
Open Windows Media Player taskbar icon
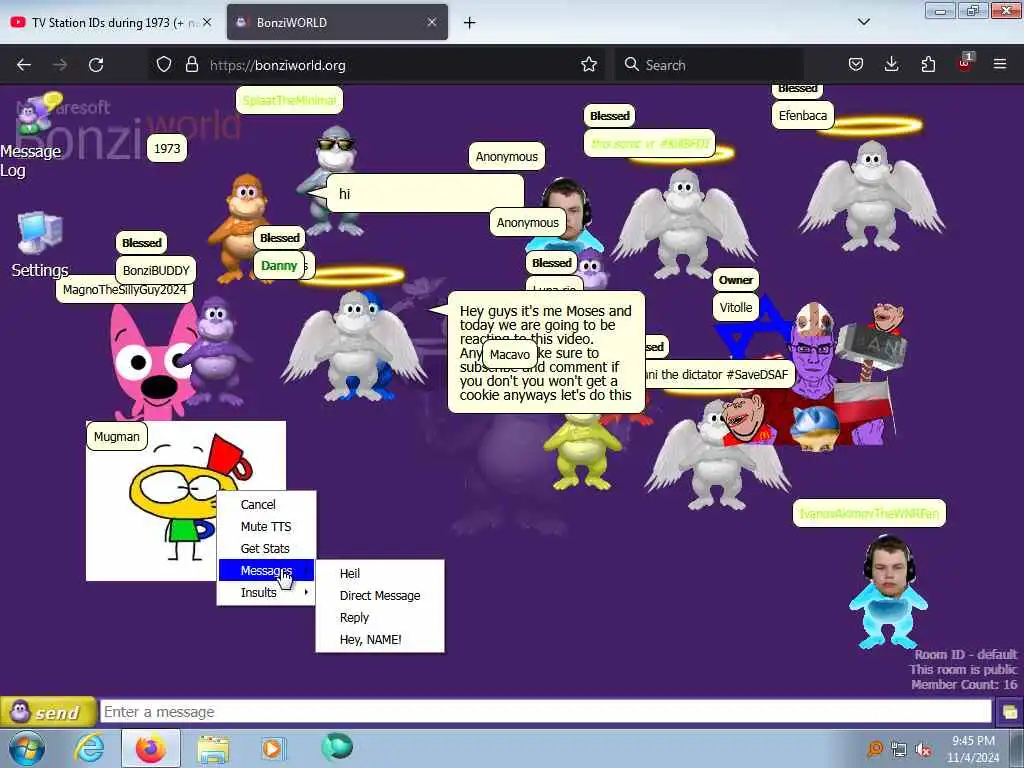click(273, 748)
